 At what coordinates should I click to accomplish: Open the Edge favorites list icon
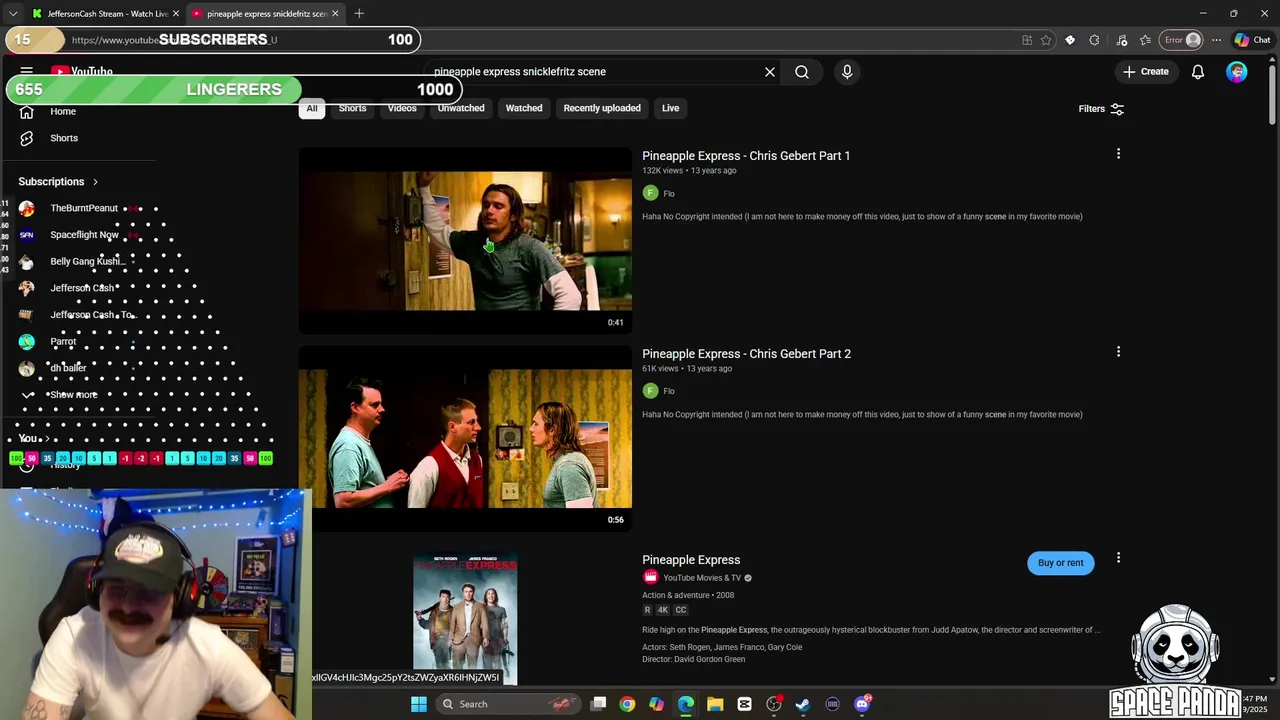tap(1145, 40)
